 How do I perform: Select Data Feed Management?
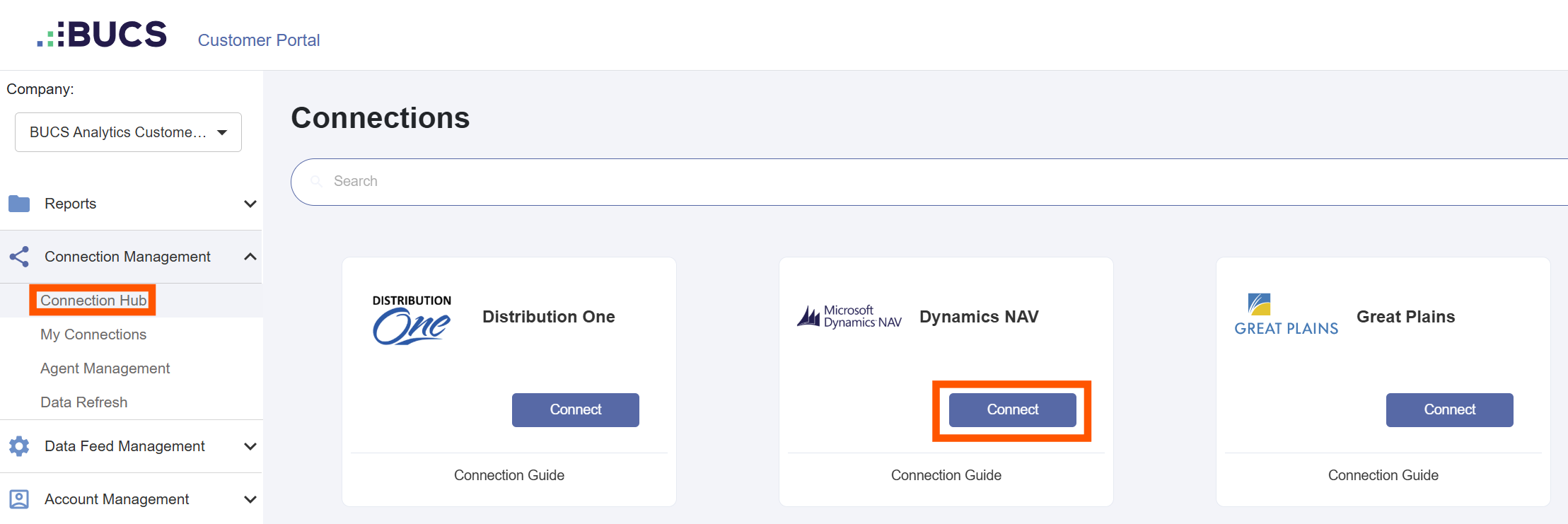[x=124, y=446]
